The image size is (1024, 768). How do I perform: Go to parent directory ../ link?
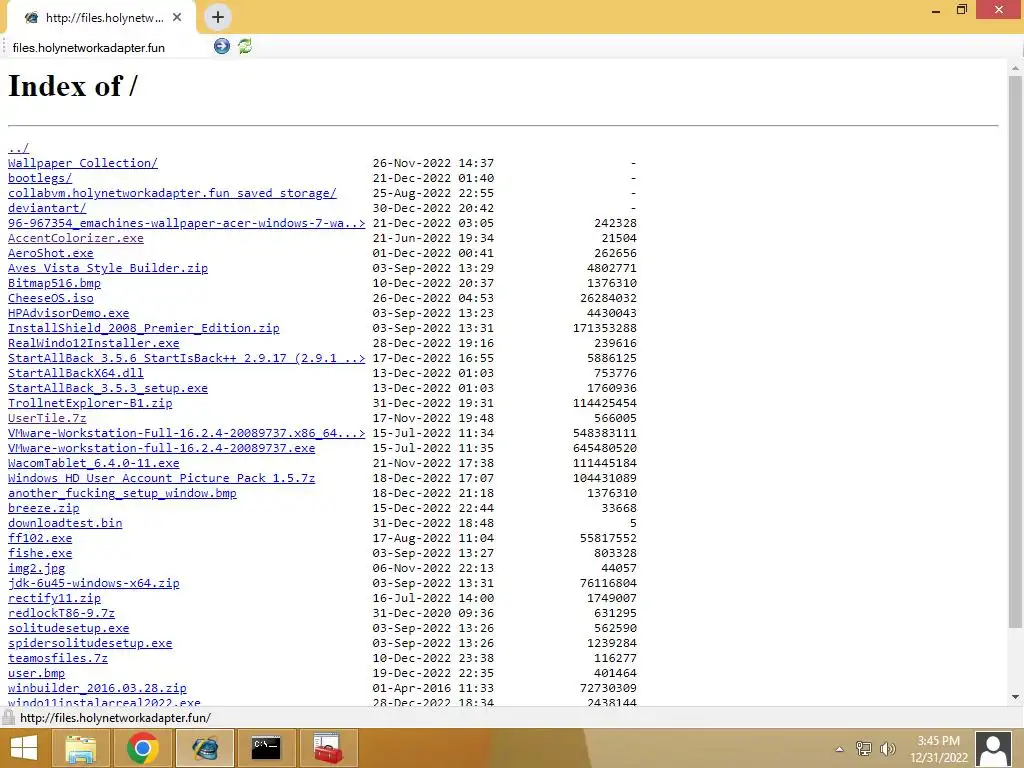18,148
